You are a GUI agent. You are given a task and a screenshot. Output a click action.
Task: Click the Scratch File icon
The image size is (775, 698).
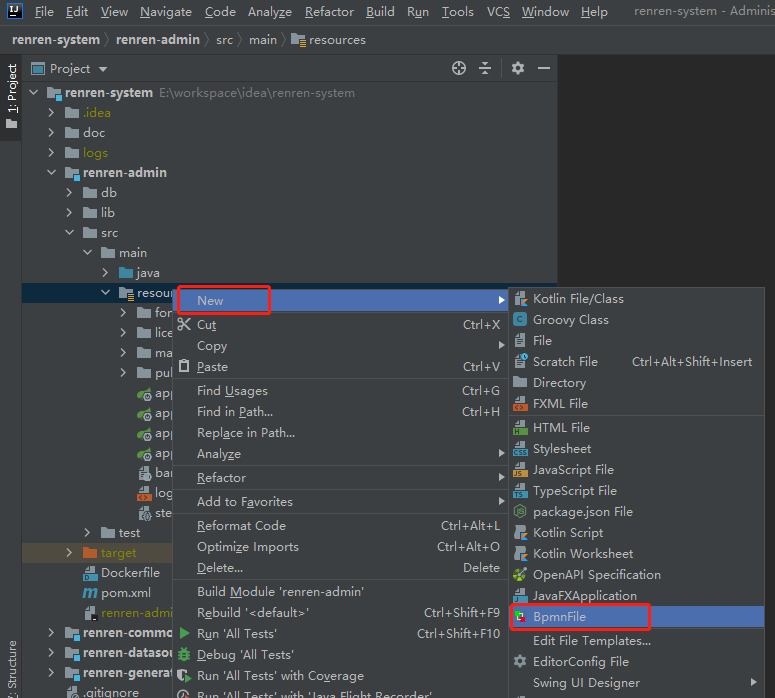(x=520, y=361)
